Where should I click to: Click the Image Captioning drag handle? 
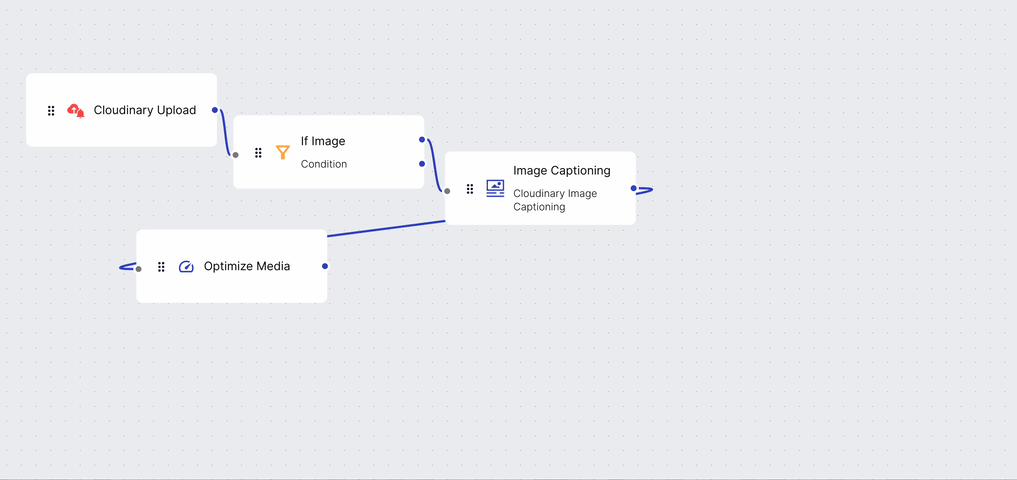tap(470, 189)
